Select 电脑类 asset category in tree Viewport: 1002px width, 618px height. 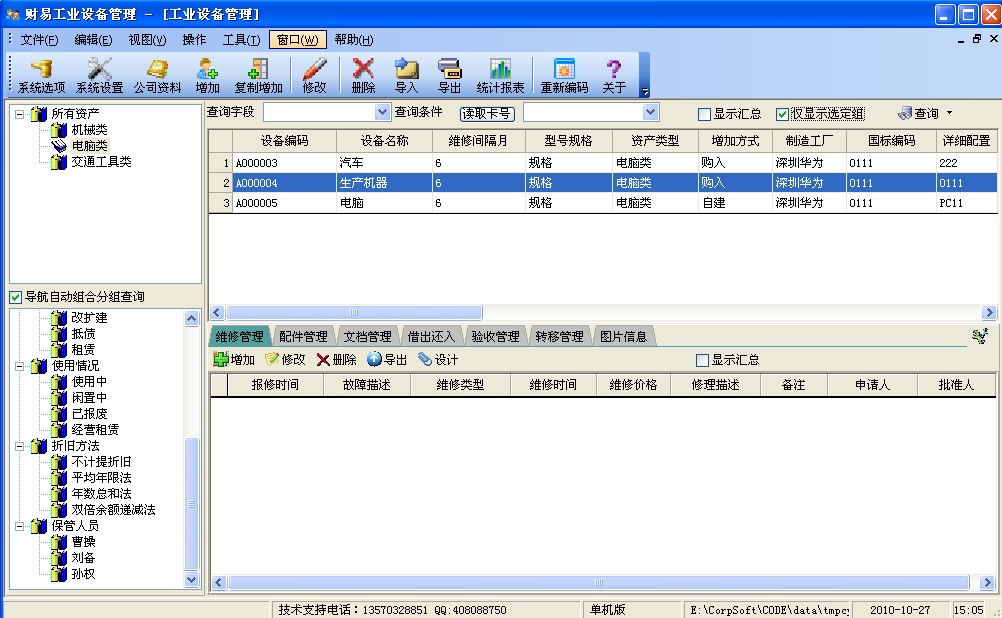point(89,146)
